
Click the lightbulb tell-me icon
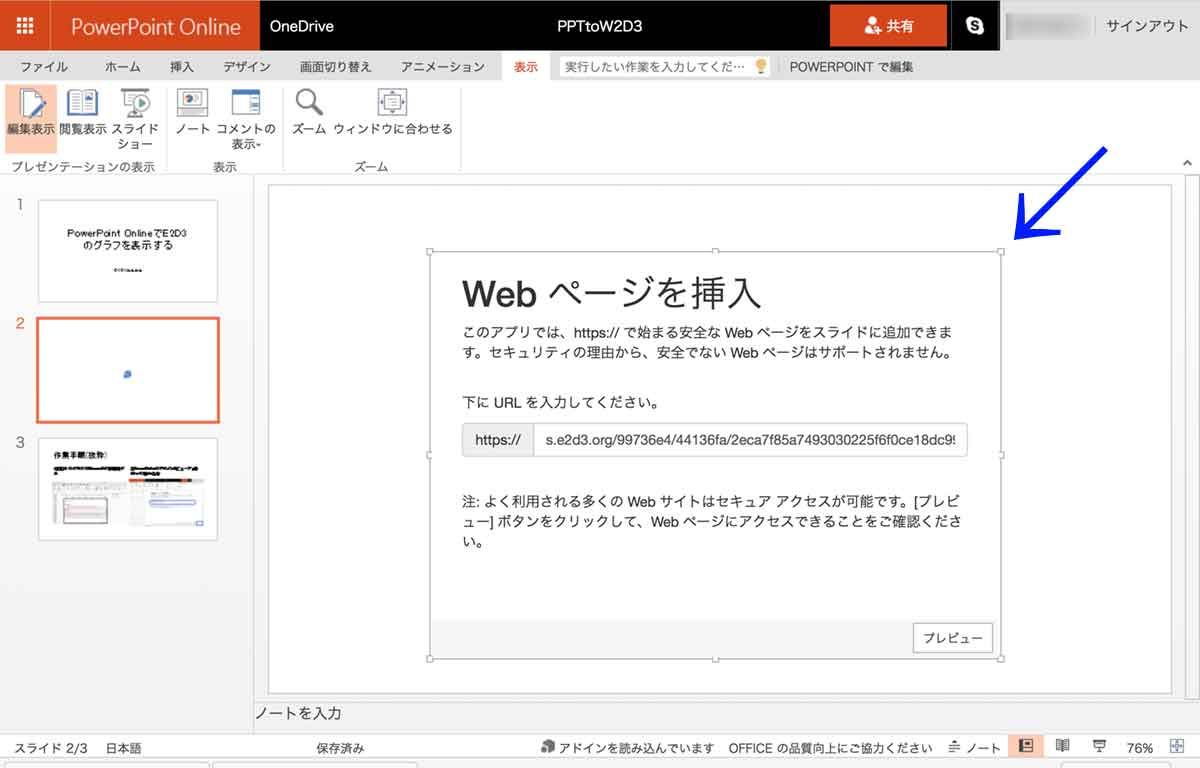761,66
